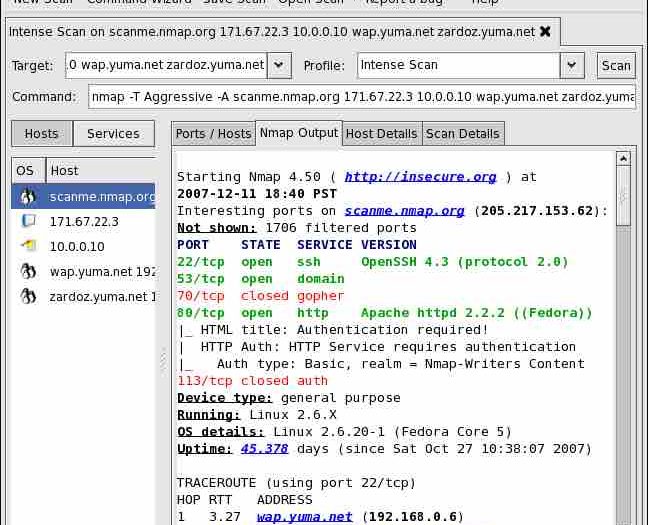
Task: Sort by the Host column header
Action: (x=101, y=170)
